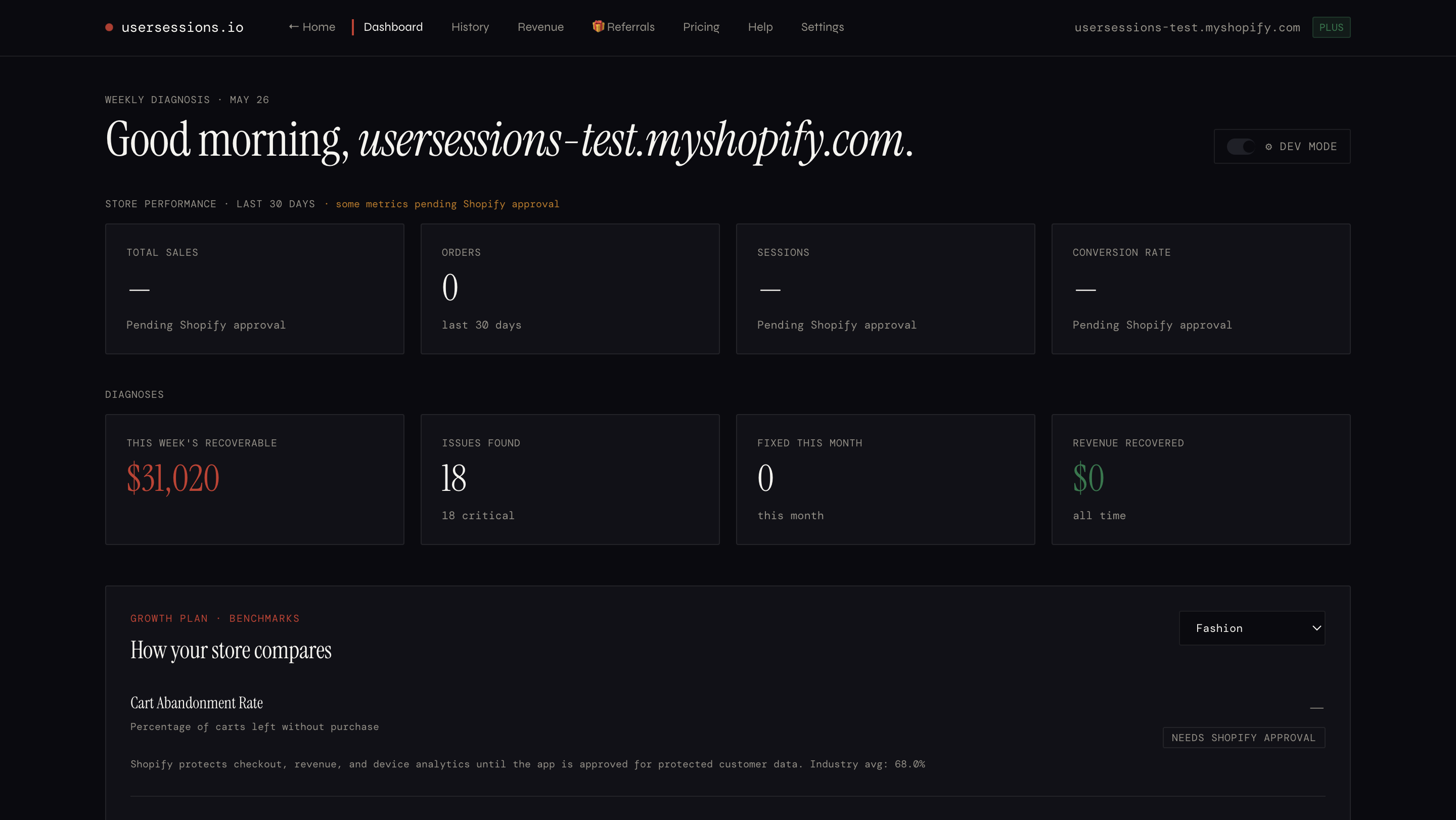
Task: Click the WEEKLY DIAGNOSIS · MAY 26 label
Action: 187,100
